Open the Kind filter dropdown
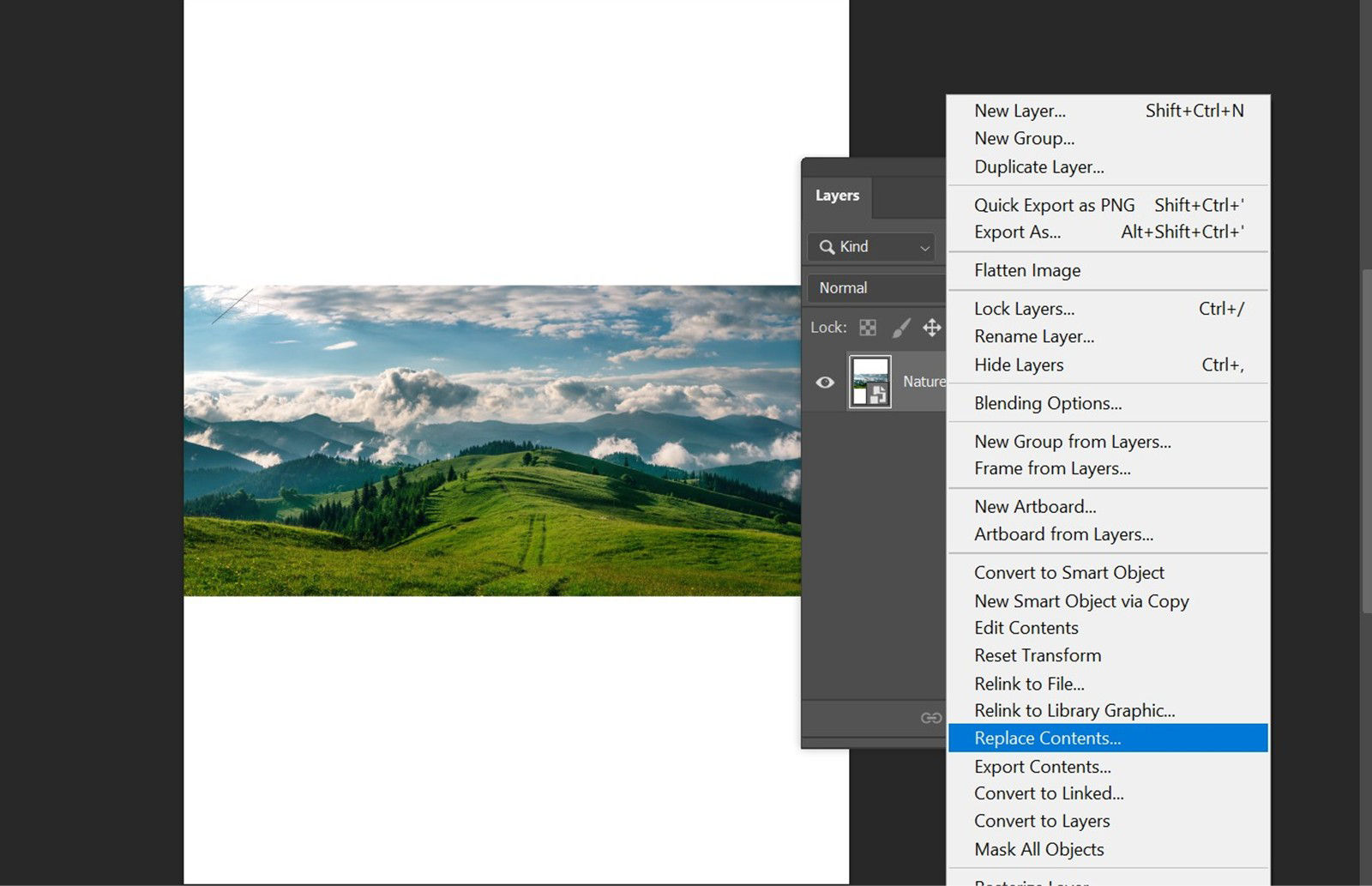 point(870,247)
